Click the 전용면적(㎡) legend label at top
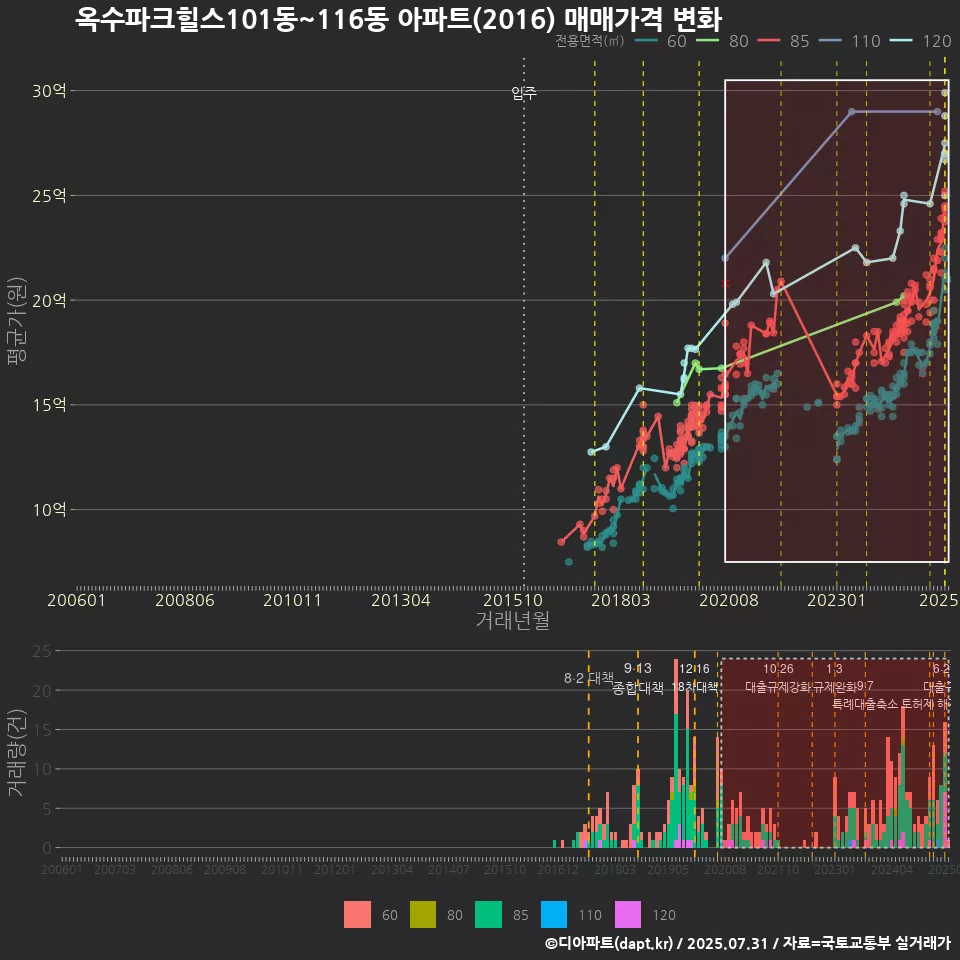 tap(590, 41)
